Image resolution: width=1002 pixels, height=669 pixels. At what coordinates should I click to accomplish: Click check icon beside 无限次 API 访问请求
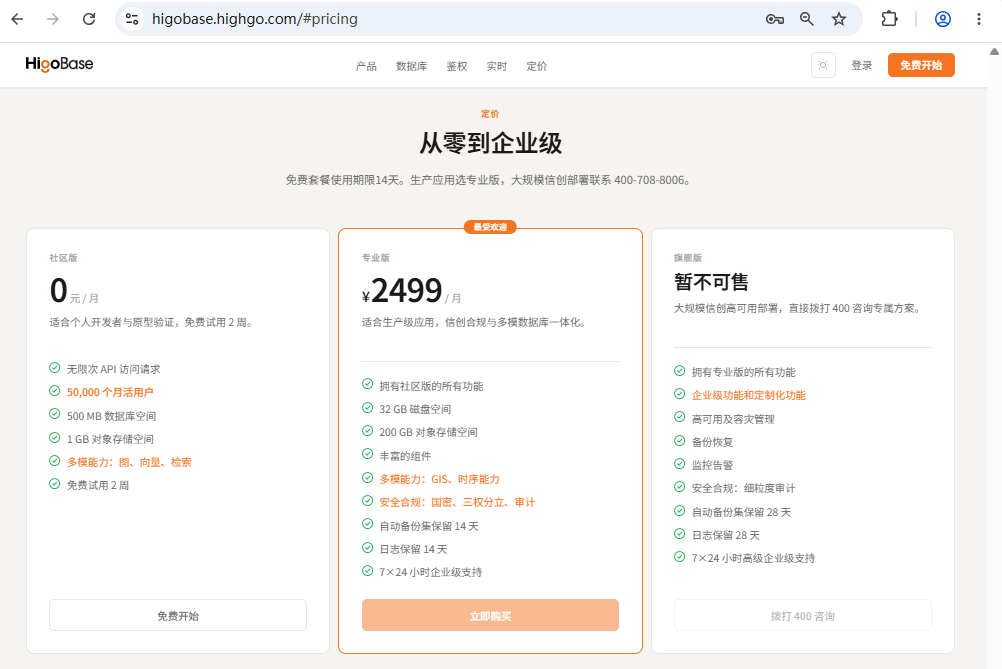click(54, 367)
